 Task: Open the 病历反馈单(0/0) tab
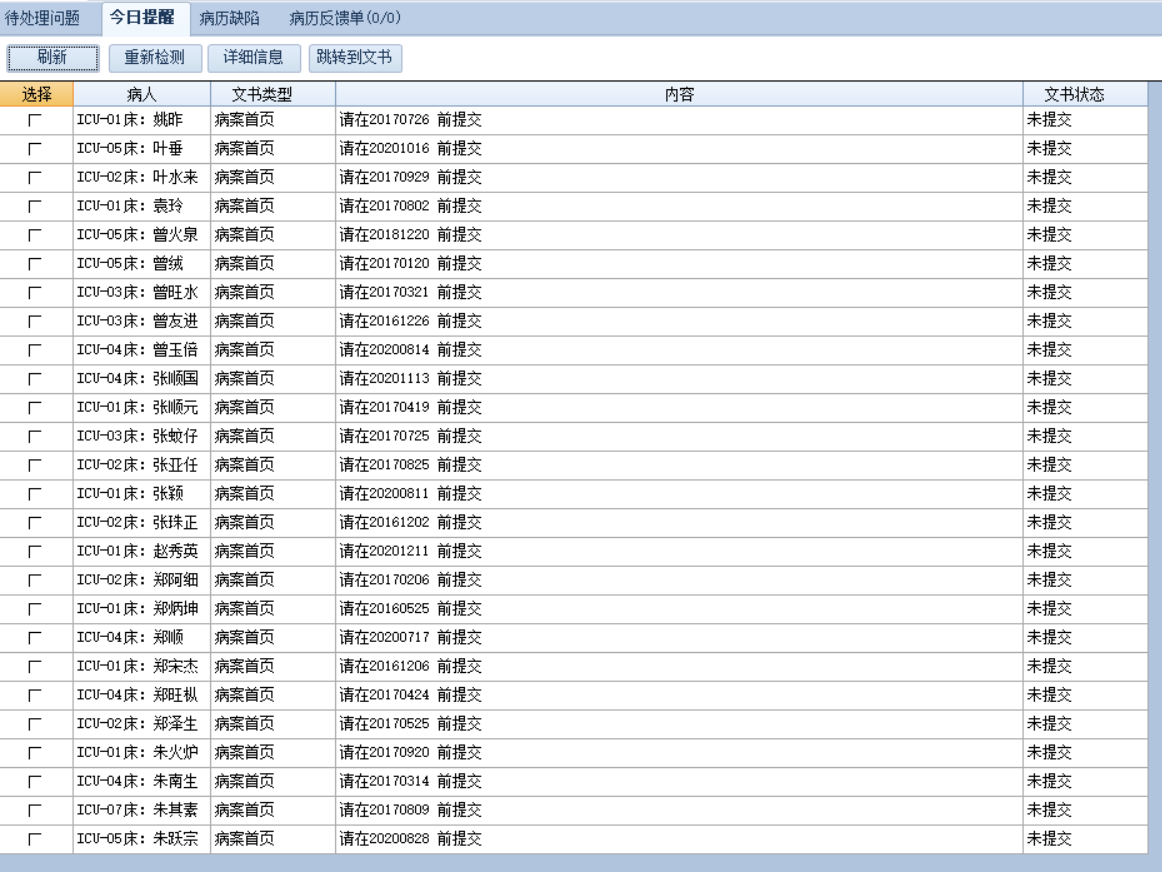click(x=345, y=19)
